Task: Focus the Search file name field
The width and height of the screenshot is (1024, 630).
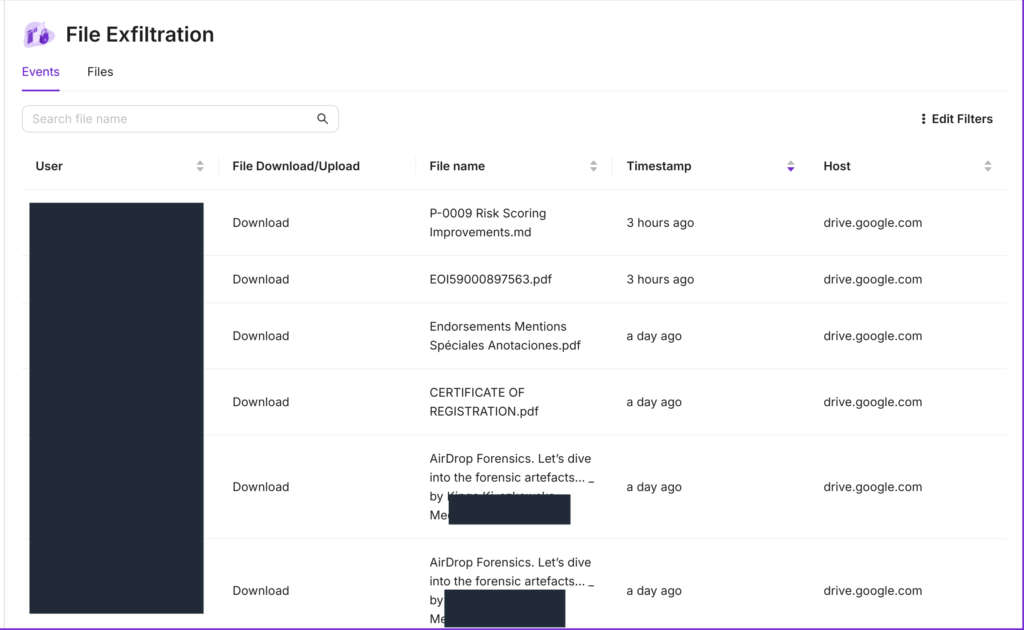Action: (170, 119)
